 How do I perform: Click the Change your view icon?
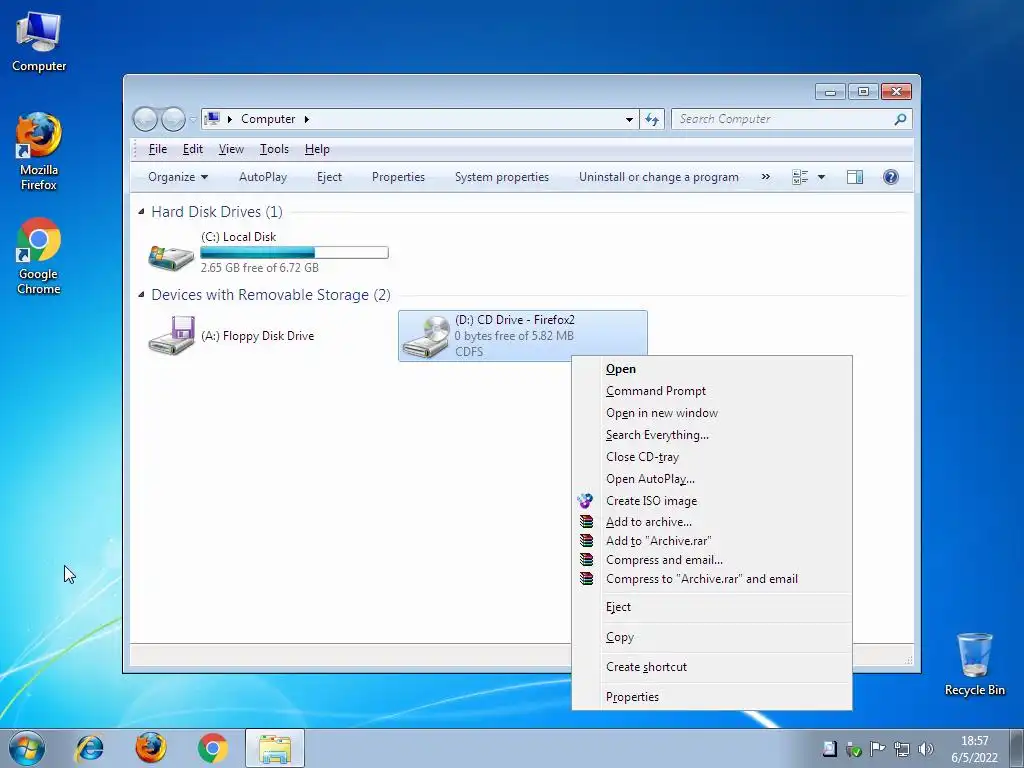(800, 177)
